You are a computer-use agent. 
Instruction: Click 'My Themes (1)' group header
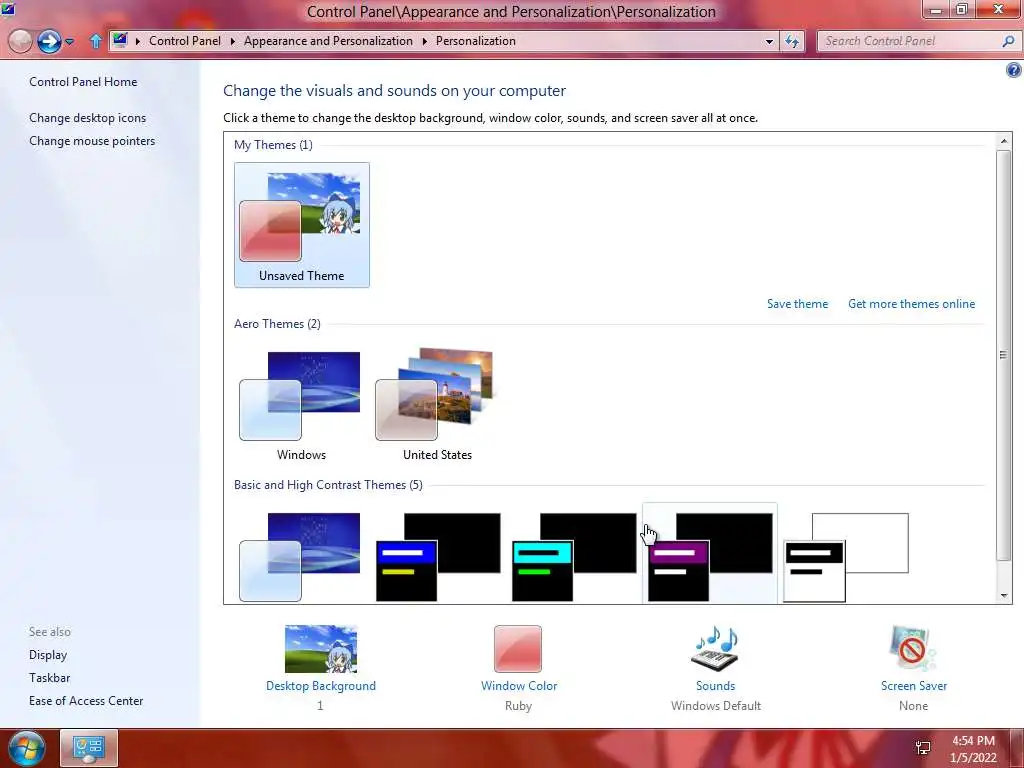[x=273, y=144]
